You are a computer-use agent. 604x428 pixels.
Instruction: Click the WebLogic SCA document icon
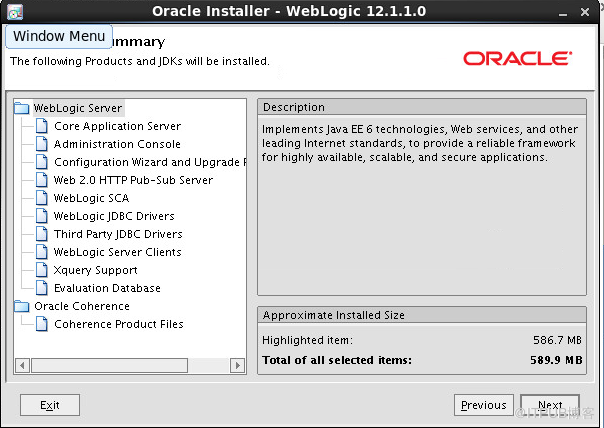pos(42,198)
